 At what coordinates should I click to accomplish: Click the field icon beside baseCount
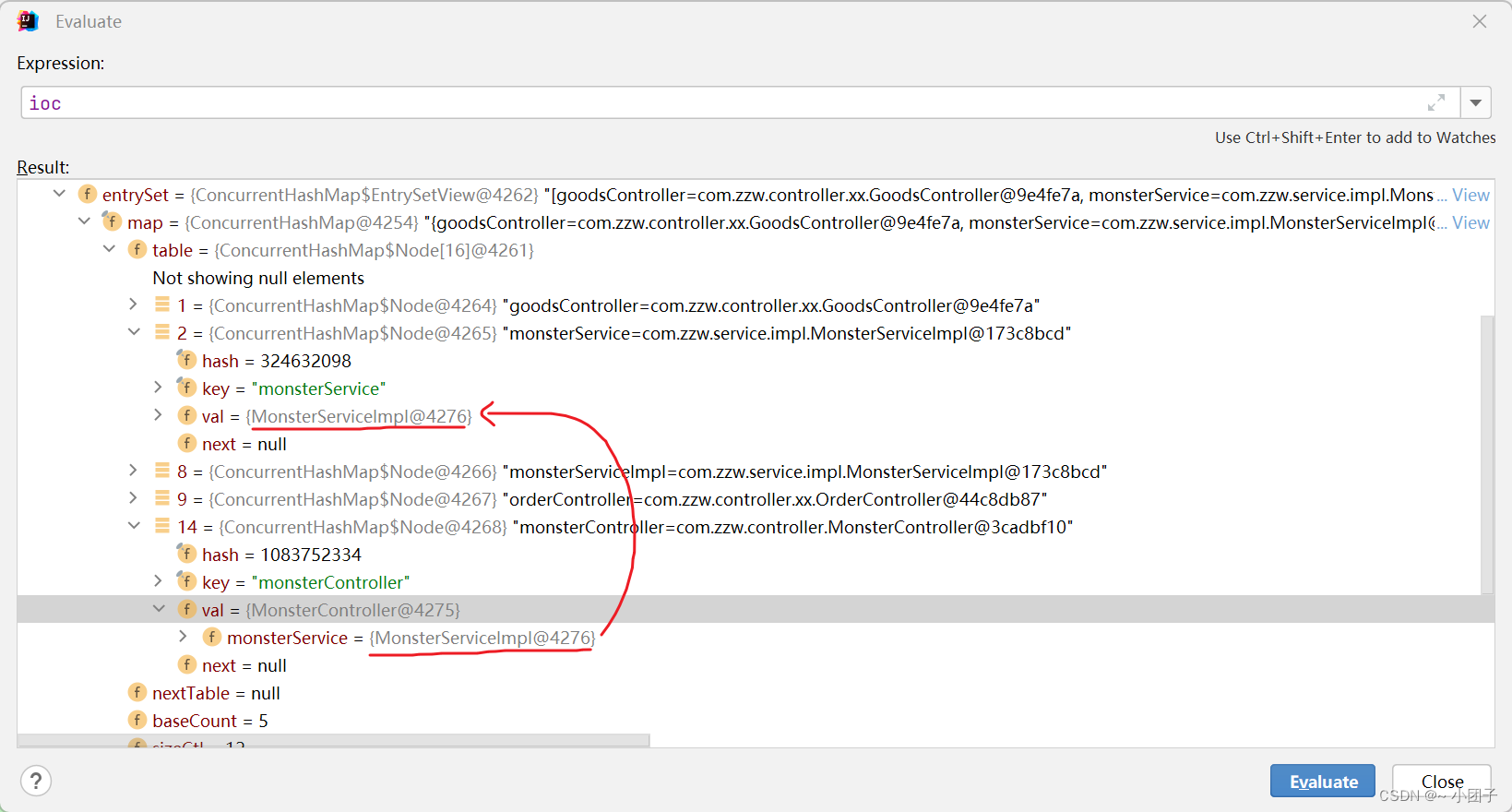(x=137, y=720)
